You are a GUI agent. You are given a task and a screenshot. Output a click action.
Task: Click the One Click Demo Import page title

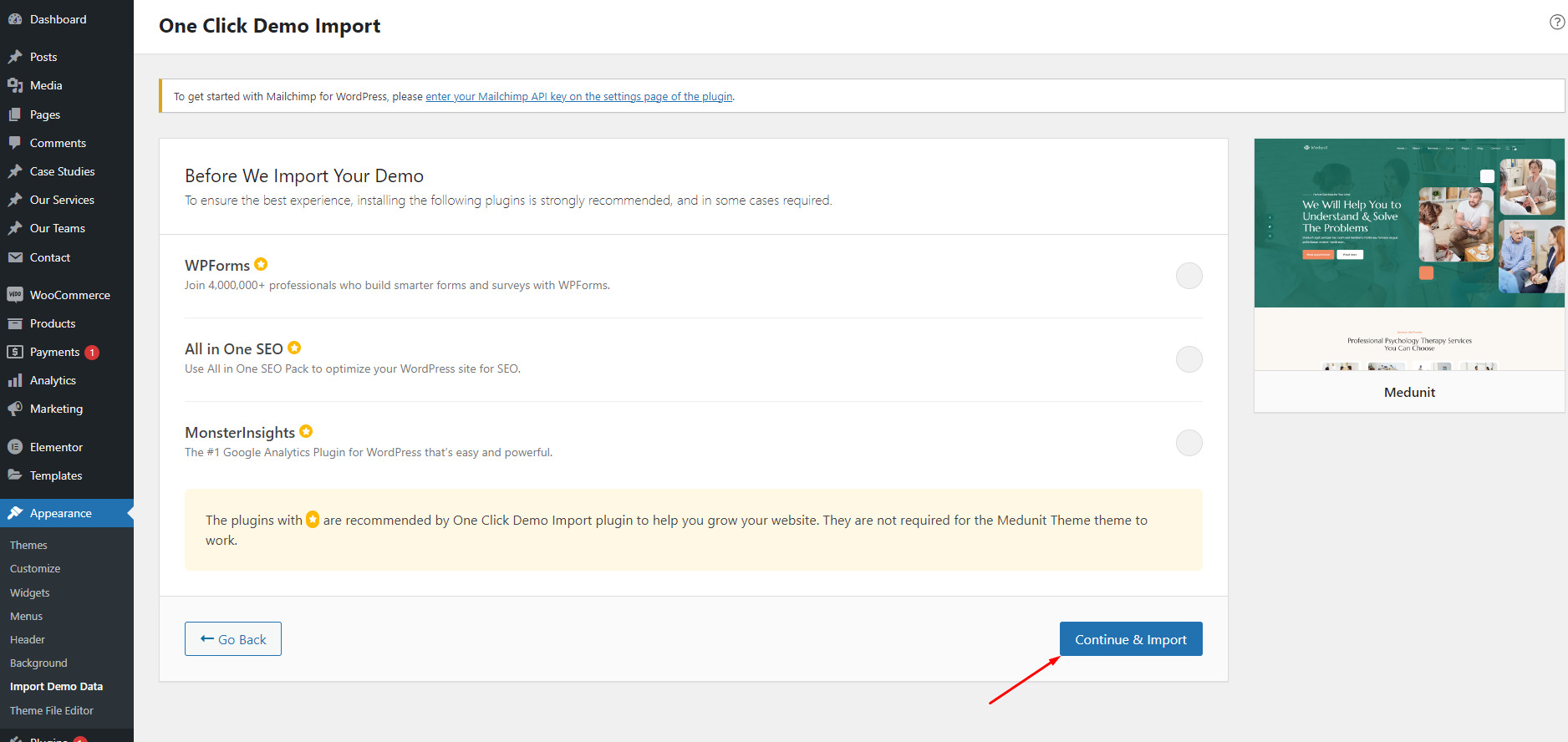pos(269,26)
